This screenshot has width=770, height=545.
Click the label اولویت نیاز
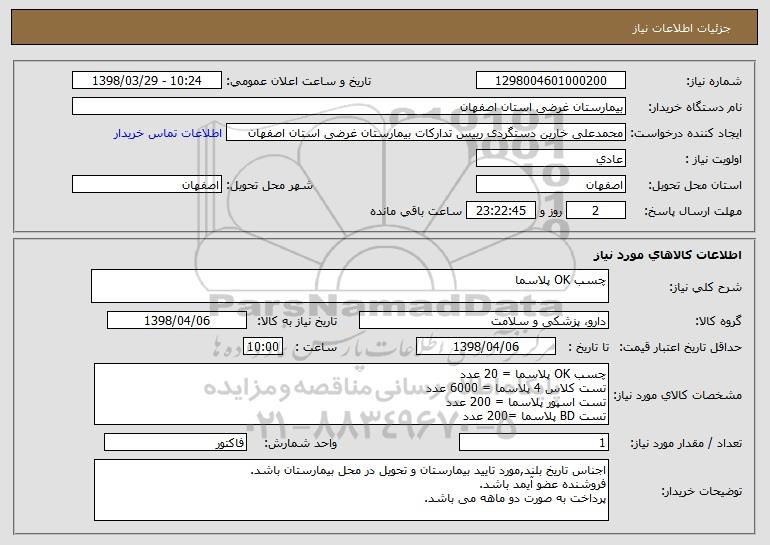tap(714, 160)
